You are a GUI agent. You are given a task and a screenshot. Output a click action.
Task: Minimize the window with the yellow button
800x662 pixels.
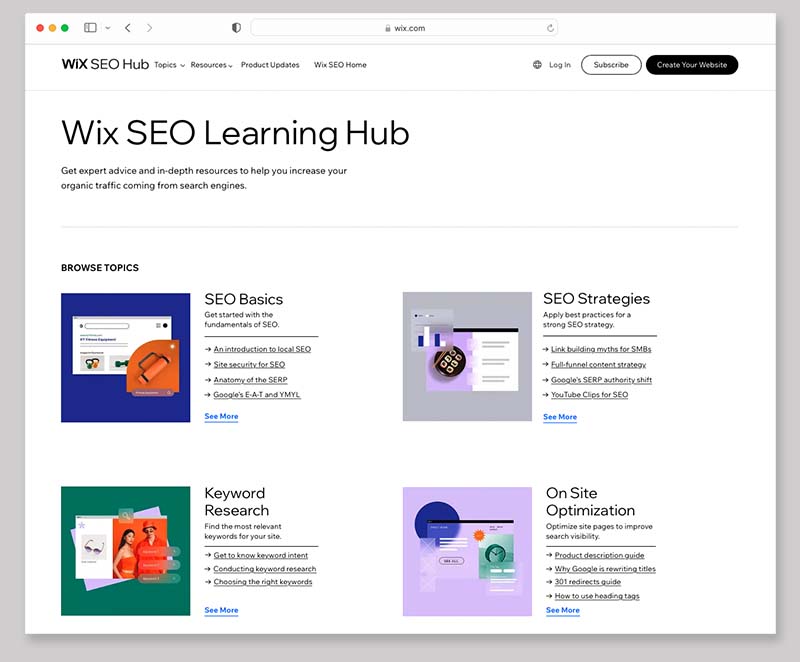coord(52,28)
